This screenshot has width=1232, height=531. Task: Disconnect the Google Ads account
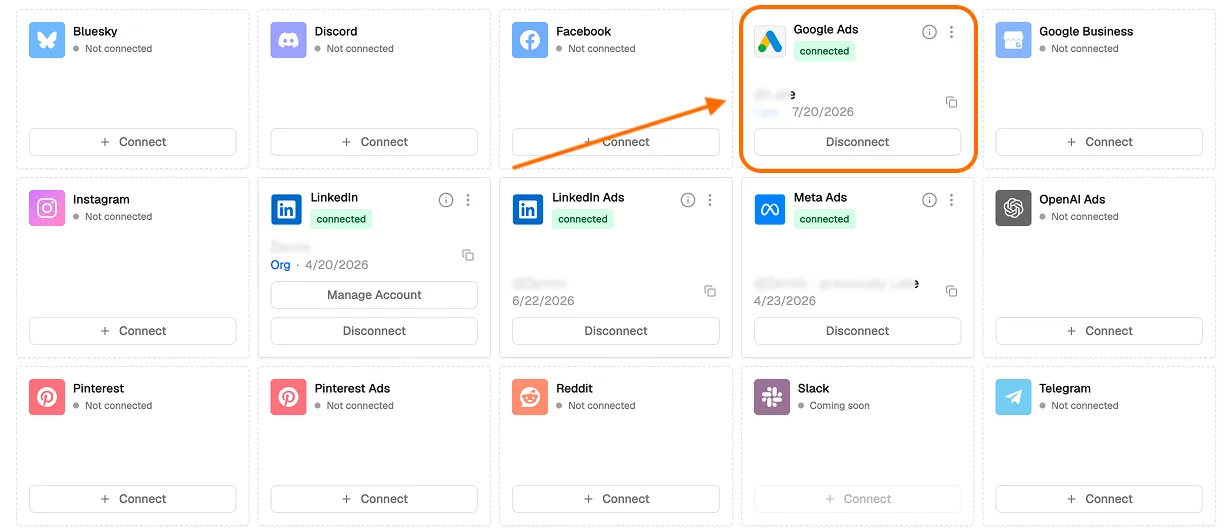pos(857,142)
